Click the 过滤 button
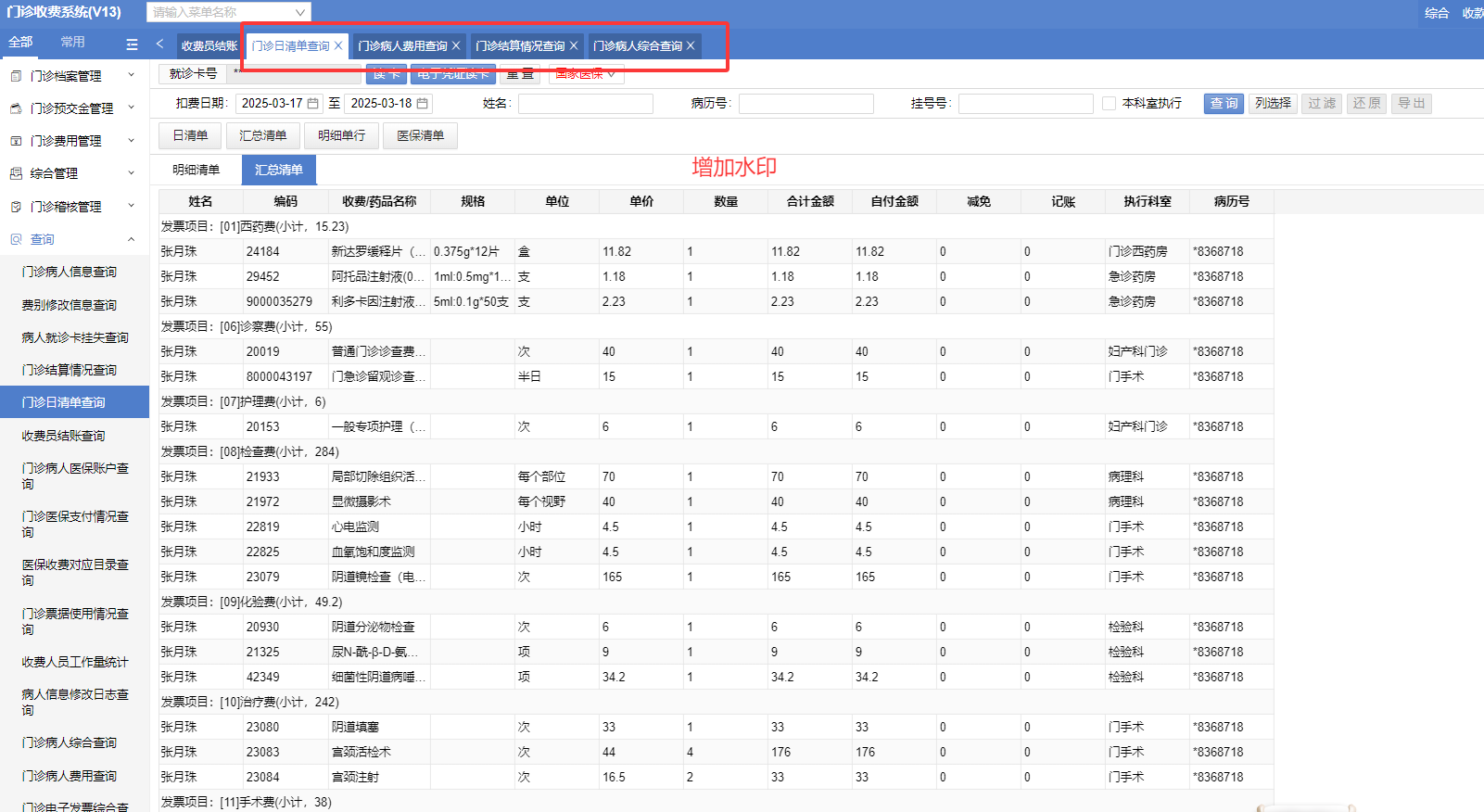 pos(1322,104)
